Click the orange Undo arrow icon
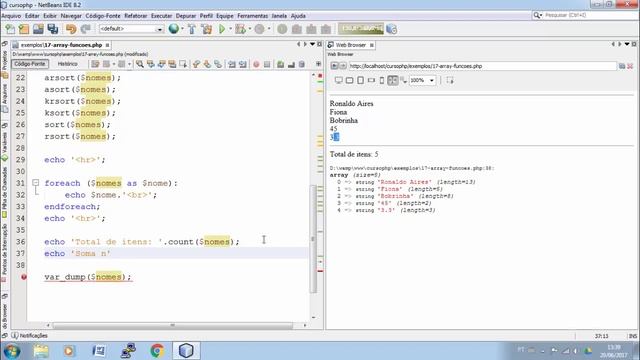640x360 pixels. pyautogui.click(x=71, y=29)
